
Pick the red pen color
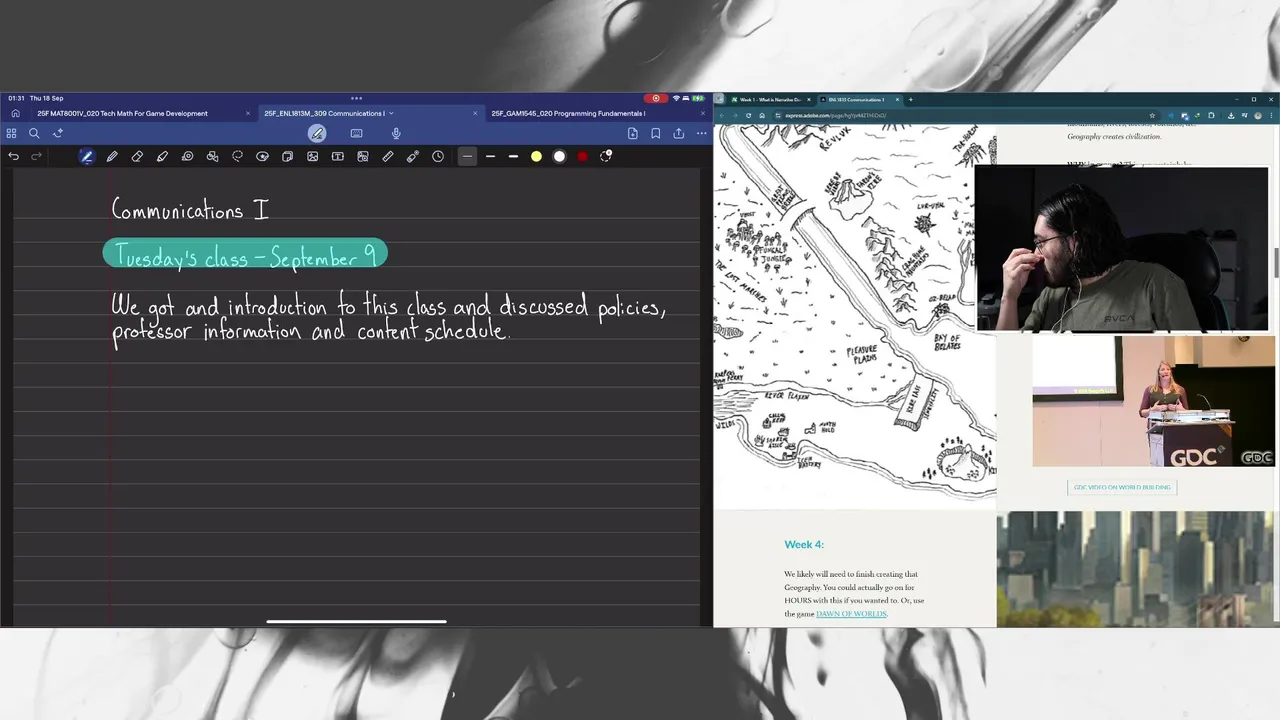point(582,156)
